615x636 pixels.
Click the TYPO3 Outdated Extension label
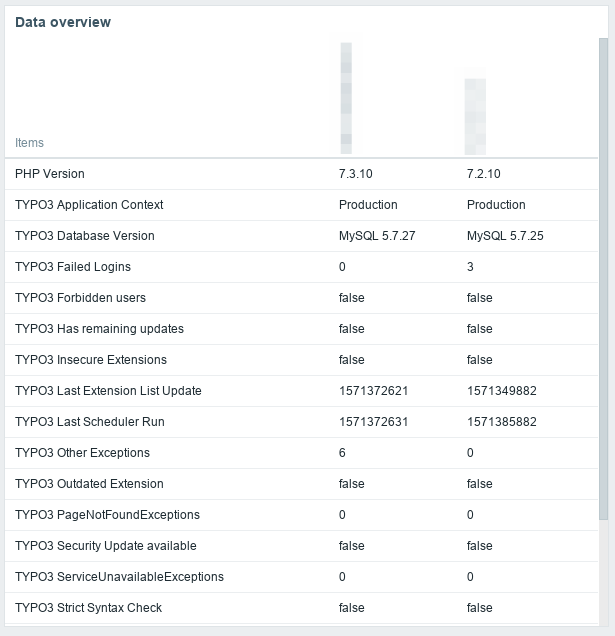coord(89,484)
